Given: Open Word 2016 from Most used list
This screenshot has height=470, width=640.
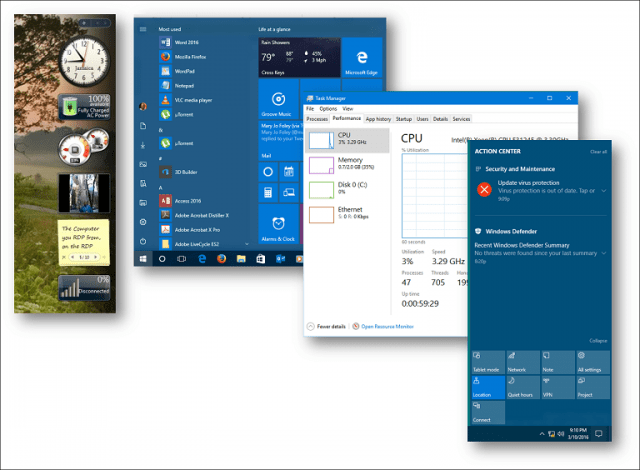Looking at the screenshot, I should (x=180, y=42).
